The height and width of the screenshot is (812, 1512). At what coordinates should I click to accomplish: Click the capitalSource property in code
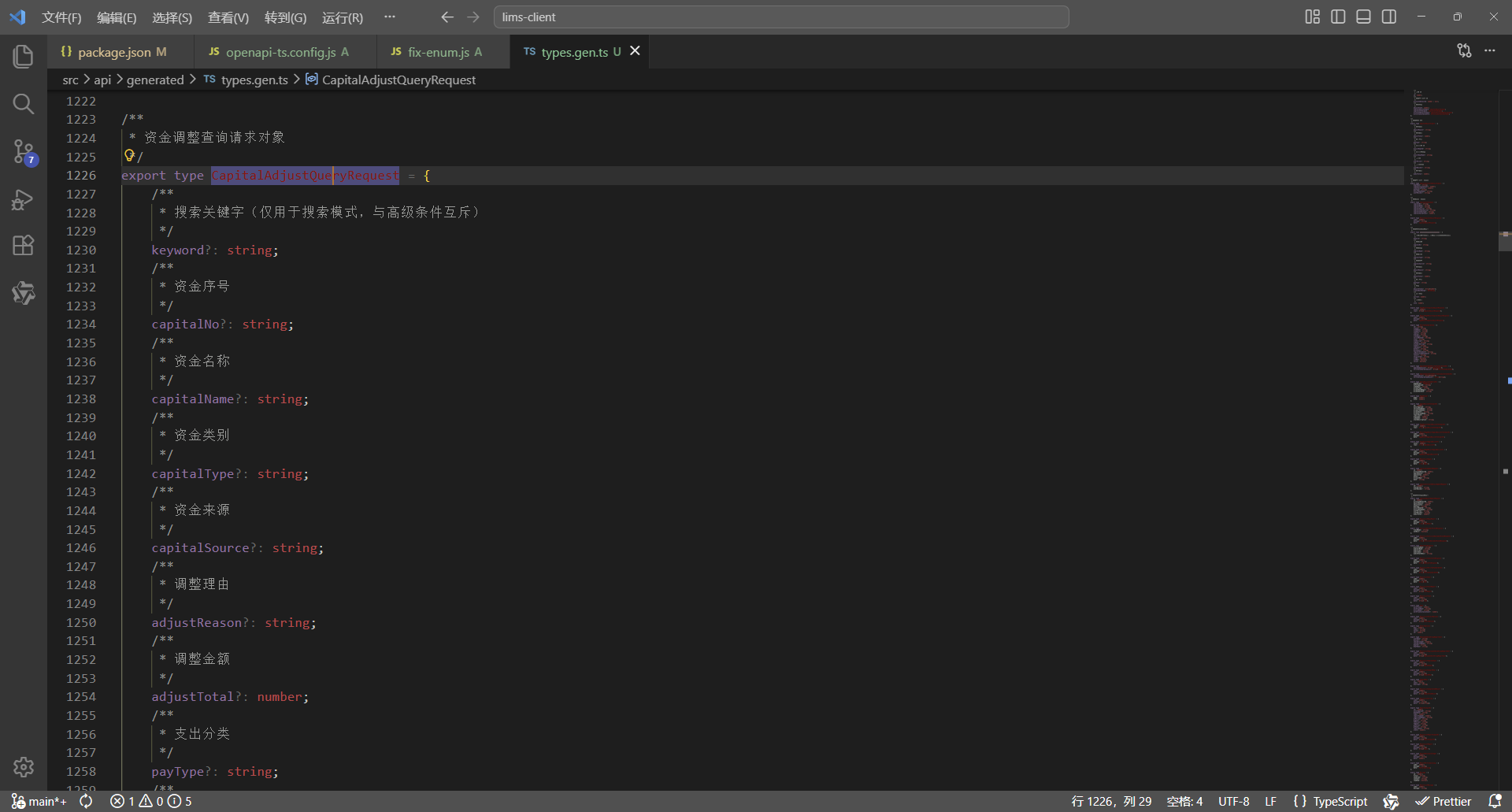pyautogui.click(x=201, y=548)
